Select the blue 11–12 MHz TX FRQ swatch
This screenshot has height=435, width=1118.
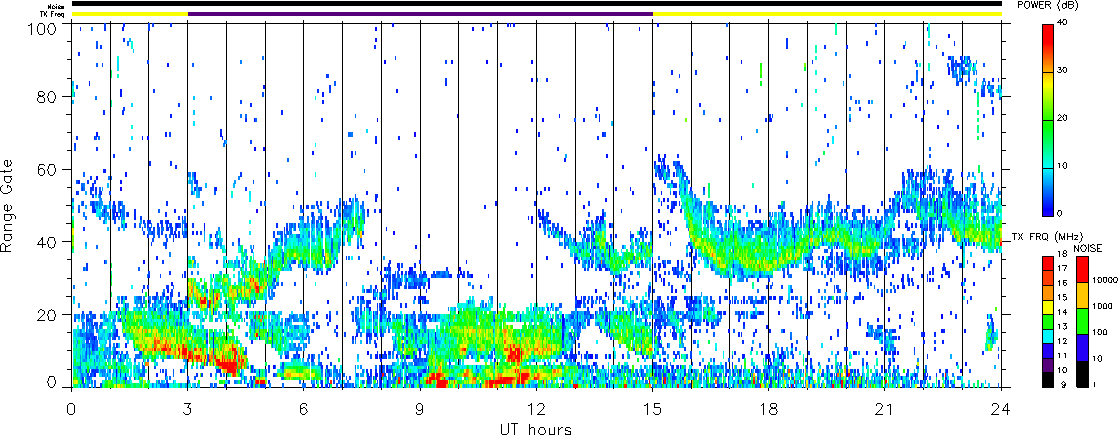(1048, 351)
